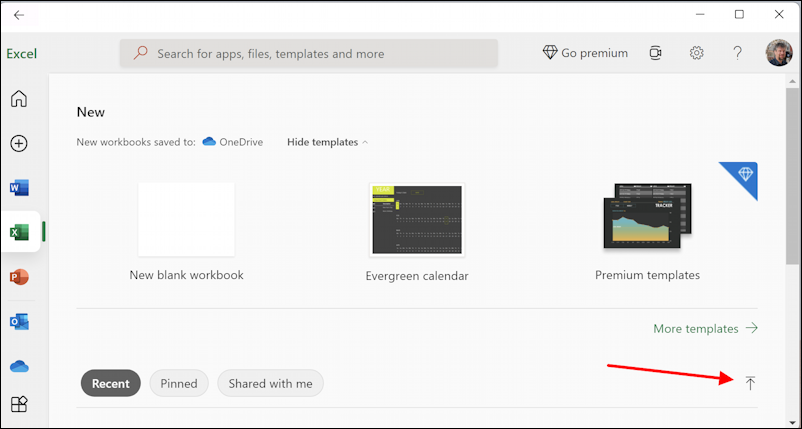The height and width of the screenshot is (429, 802).
Task: Open OneDrive from the sidebar
Action: [19, 366]
